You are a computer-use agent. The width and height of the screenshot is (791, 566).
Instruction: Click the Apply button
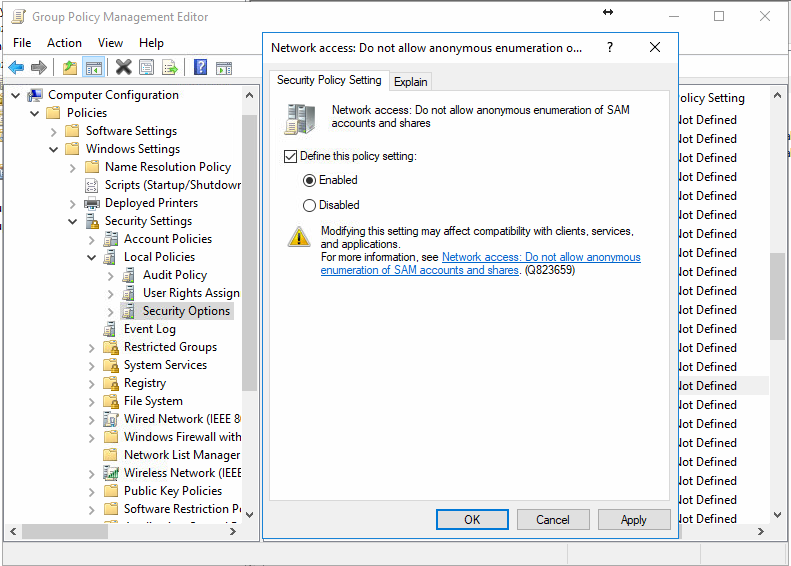(633, 520)
